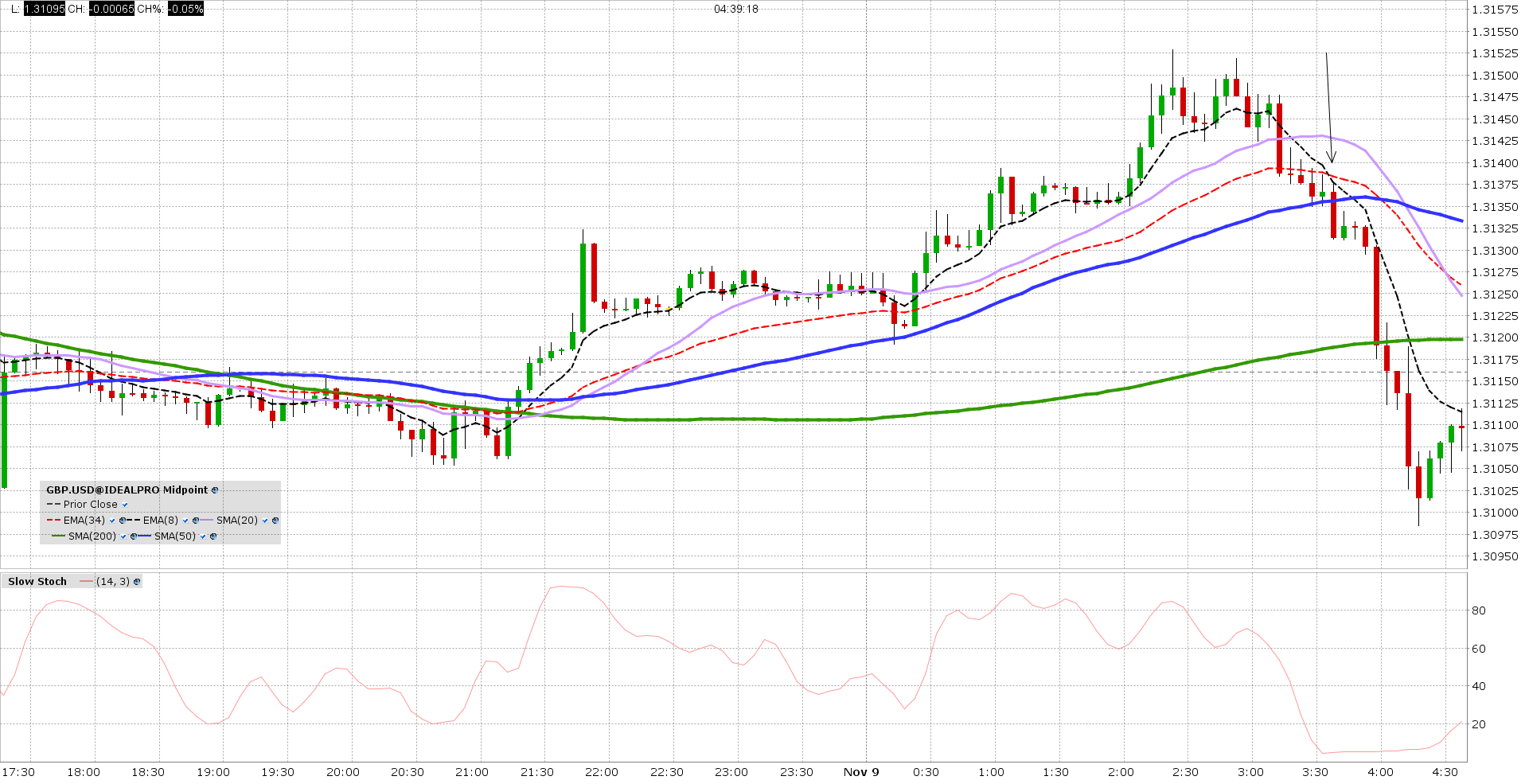Click the 1.31500 price axis label
The height and width of the screenshot is (784, 1525).
click(x=1495, y=76)
